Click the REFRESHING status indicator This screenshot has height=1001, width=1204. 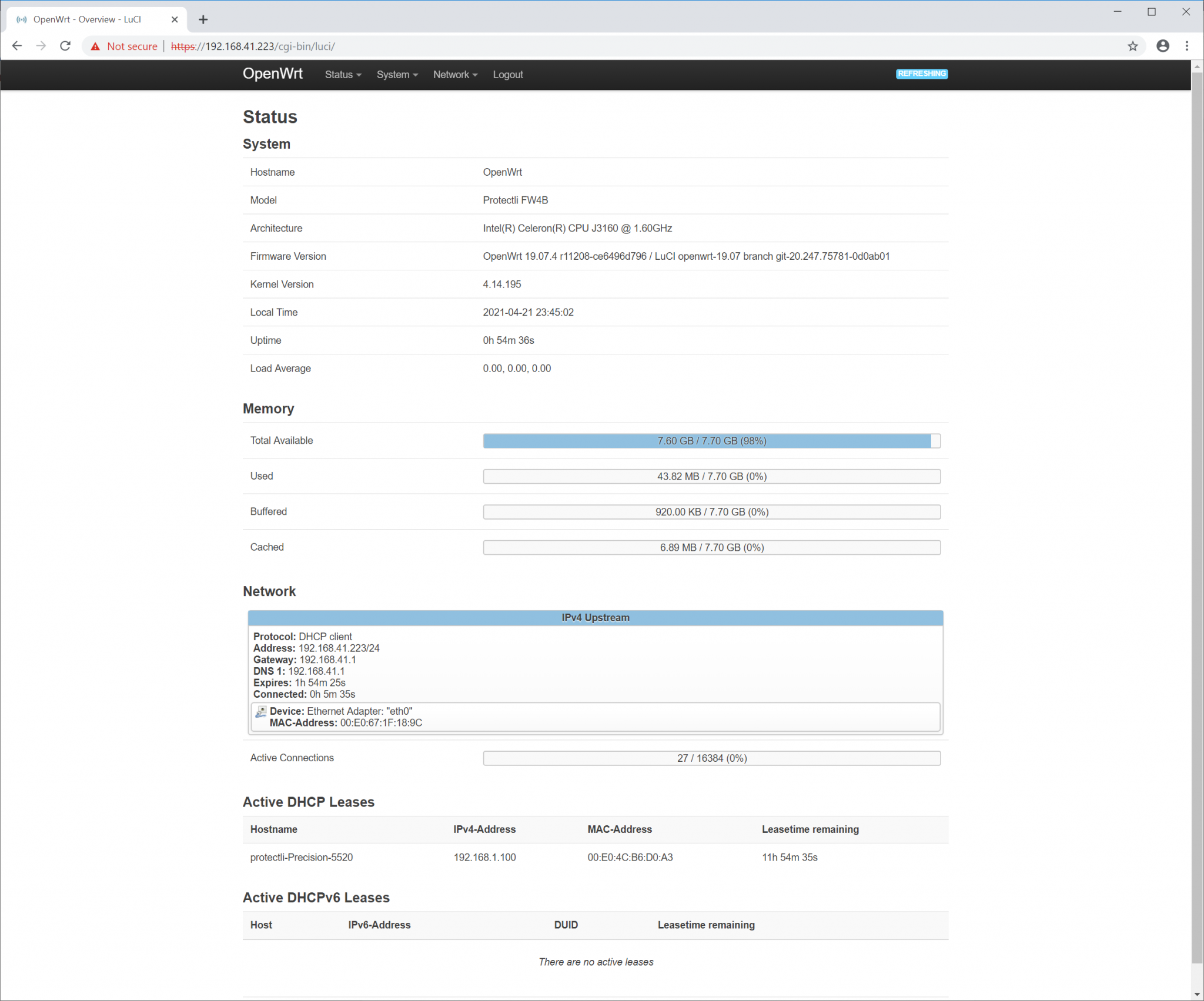pyautogui.click(x=921, y=74)
